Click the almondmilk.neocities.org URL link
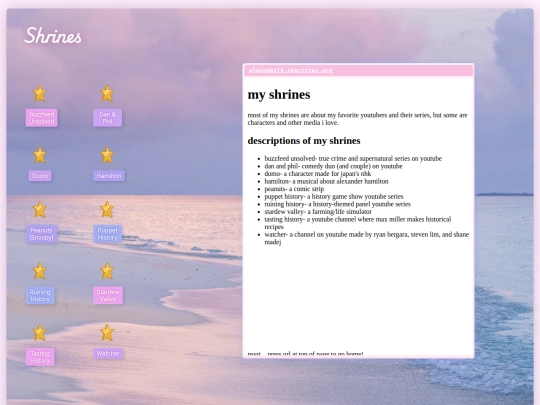The width and height of the screenshot is (540, 405). [x=291, y=70]
